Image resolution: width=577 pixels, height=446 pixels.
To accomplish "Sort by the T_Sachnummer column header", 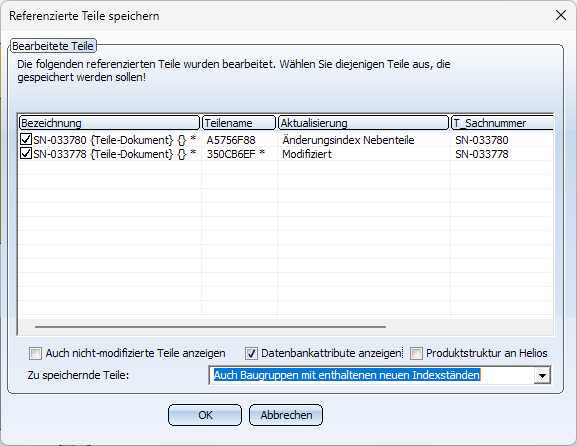I will click(502, 123).
